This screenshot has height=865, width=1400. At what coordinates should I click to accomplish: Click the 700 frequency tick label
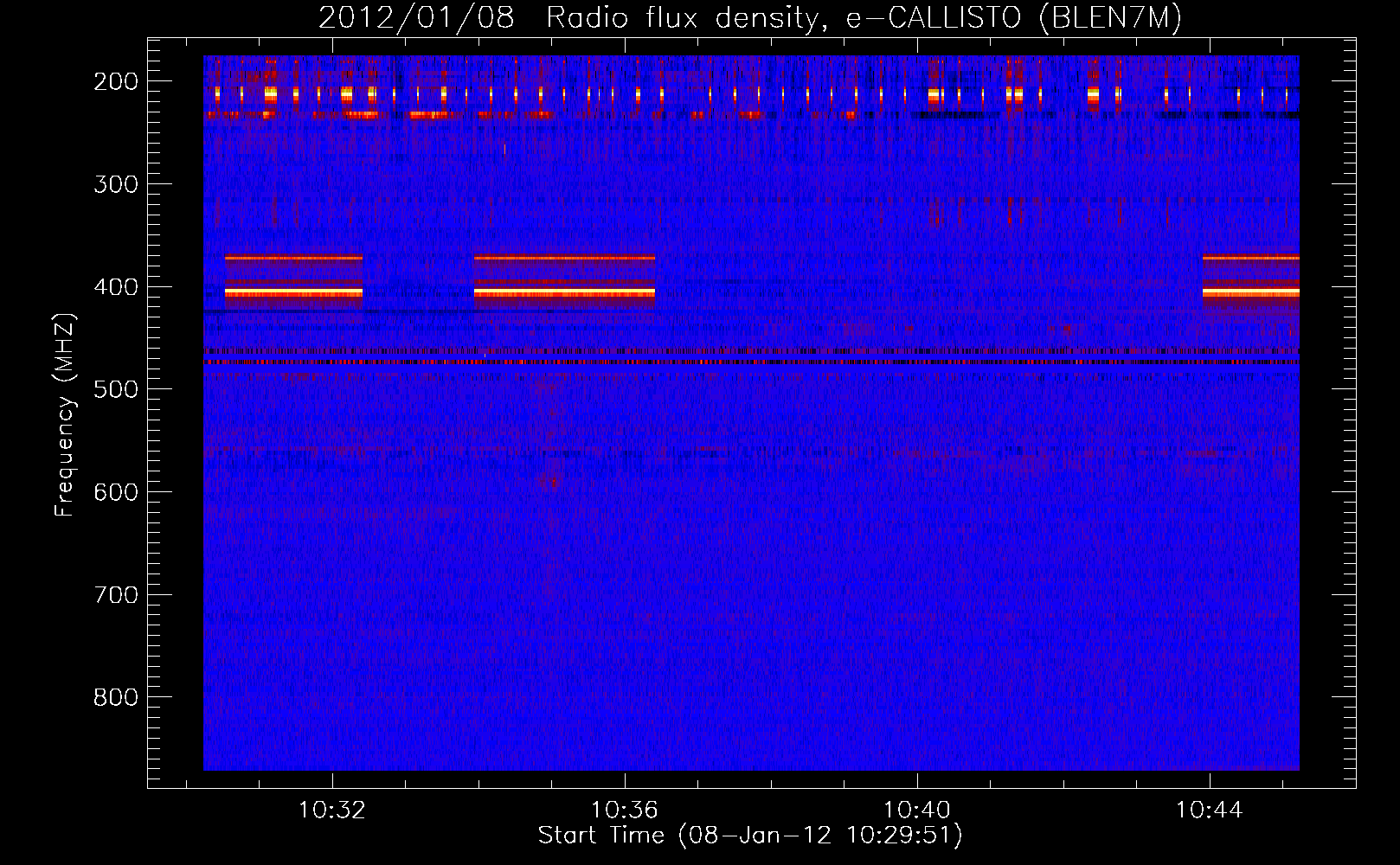point(116,595)
